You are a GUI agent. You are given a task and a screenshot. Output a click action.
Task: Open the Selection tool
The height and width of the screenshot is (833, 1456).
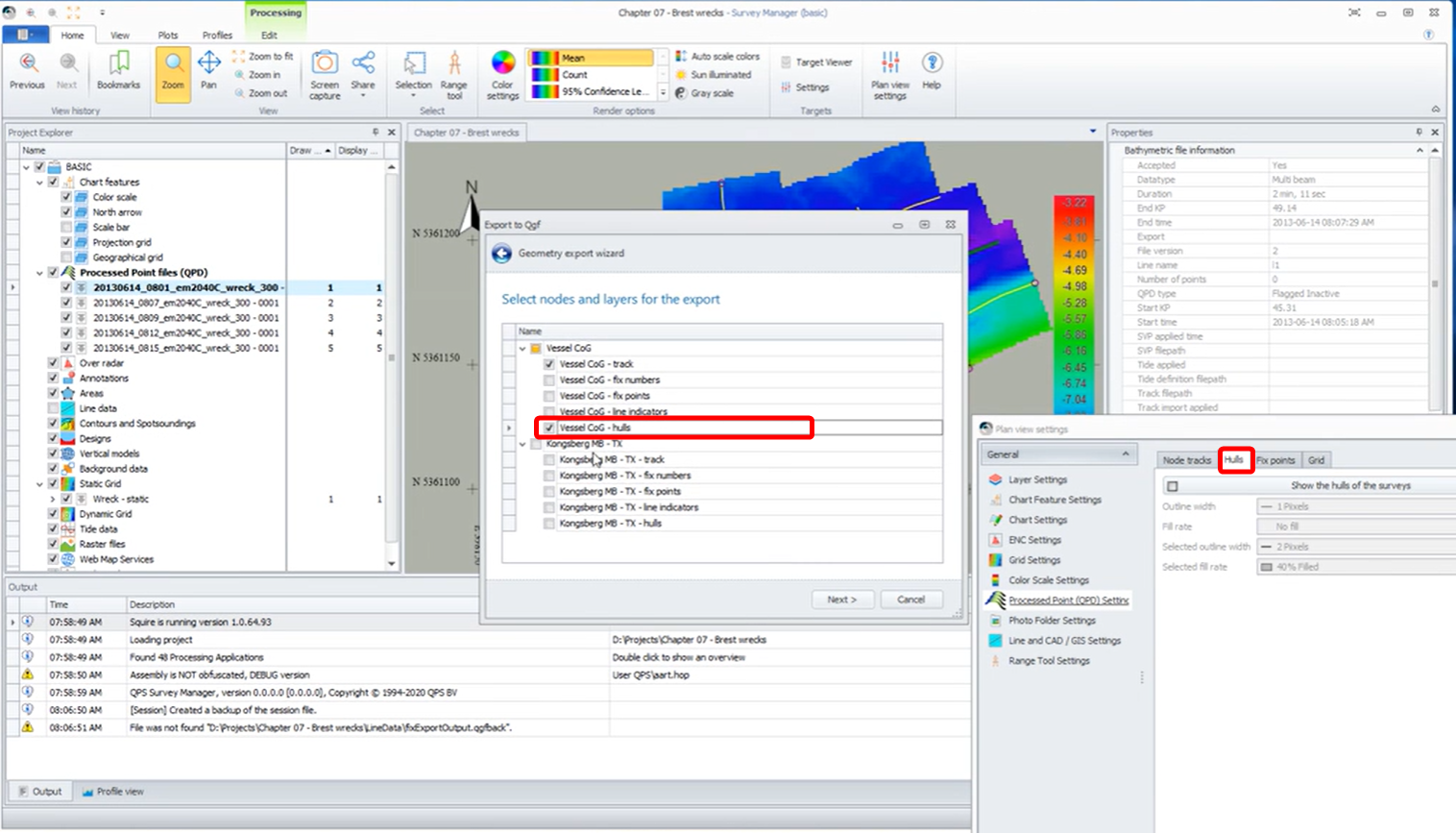pos(414,73)
